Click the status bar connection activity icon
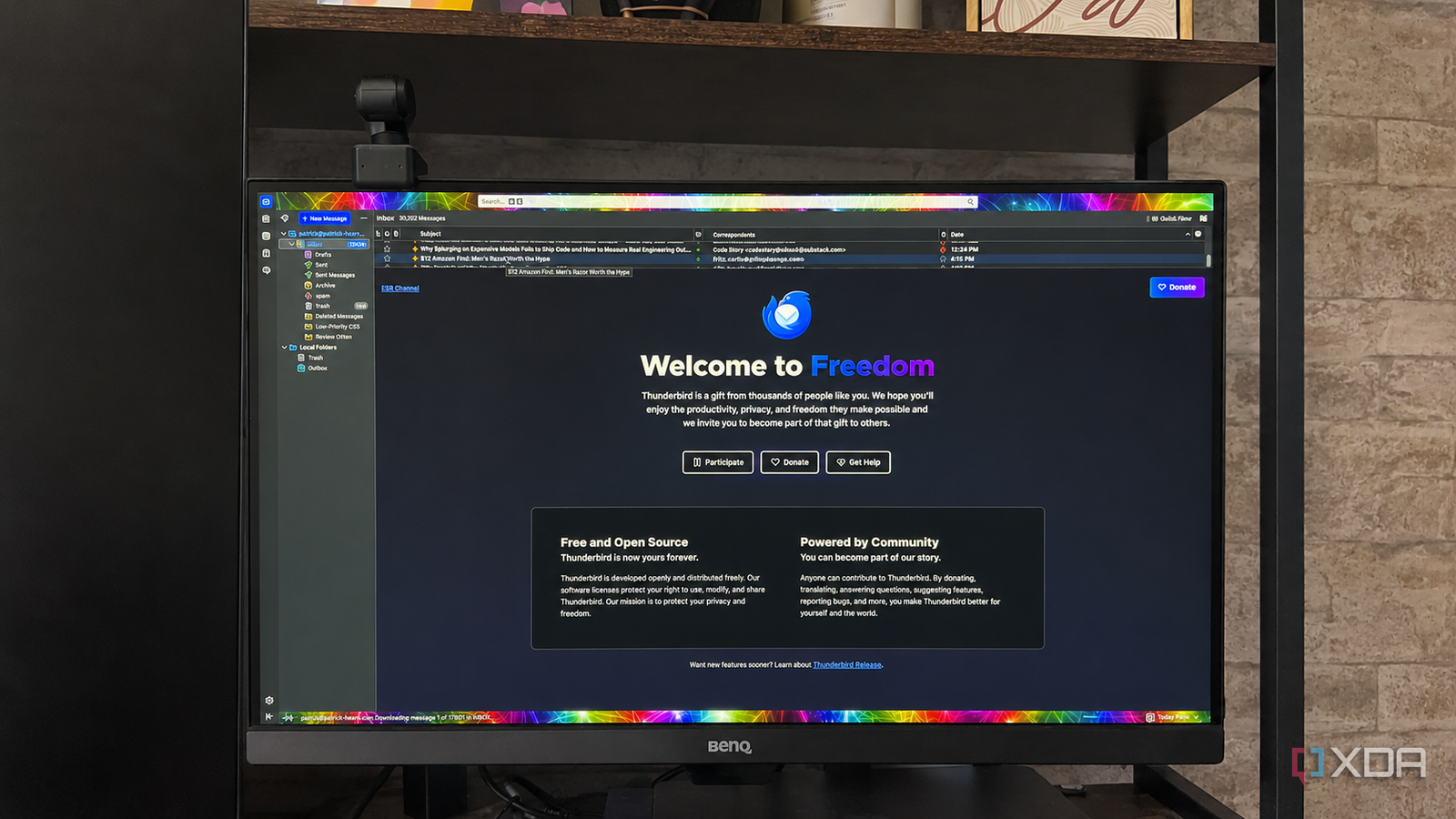 [288, 717]
